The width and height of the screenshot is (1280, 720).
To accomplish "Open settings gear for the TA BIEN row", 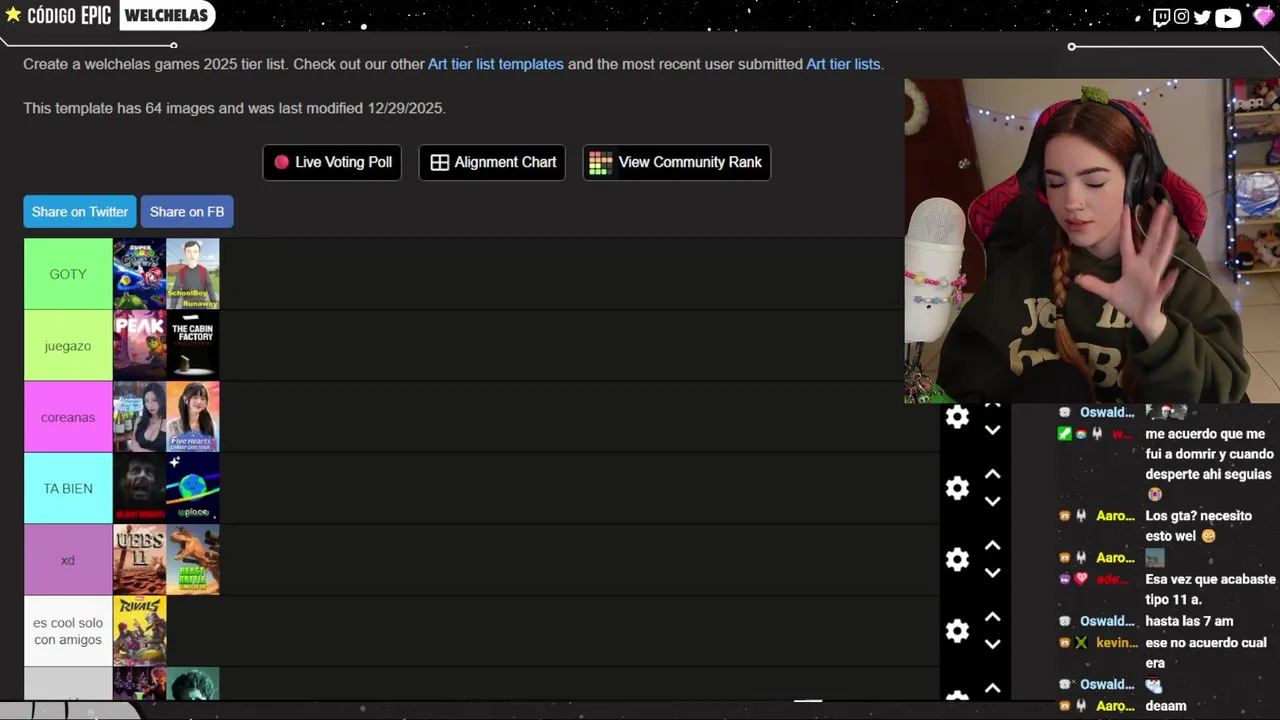I will (x=957, y=488).
